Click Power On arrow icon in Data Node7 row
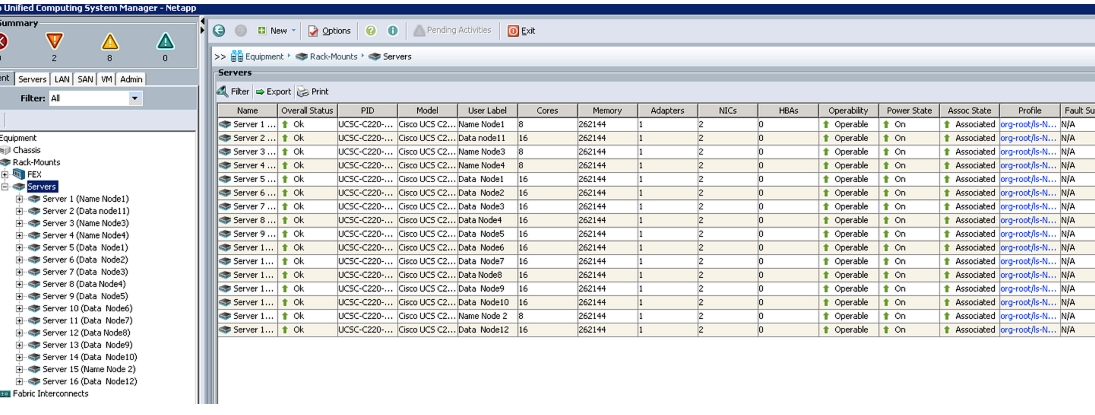1095x415 pixels. (x=886, y=261)
